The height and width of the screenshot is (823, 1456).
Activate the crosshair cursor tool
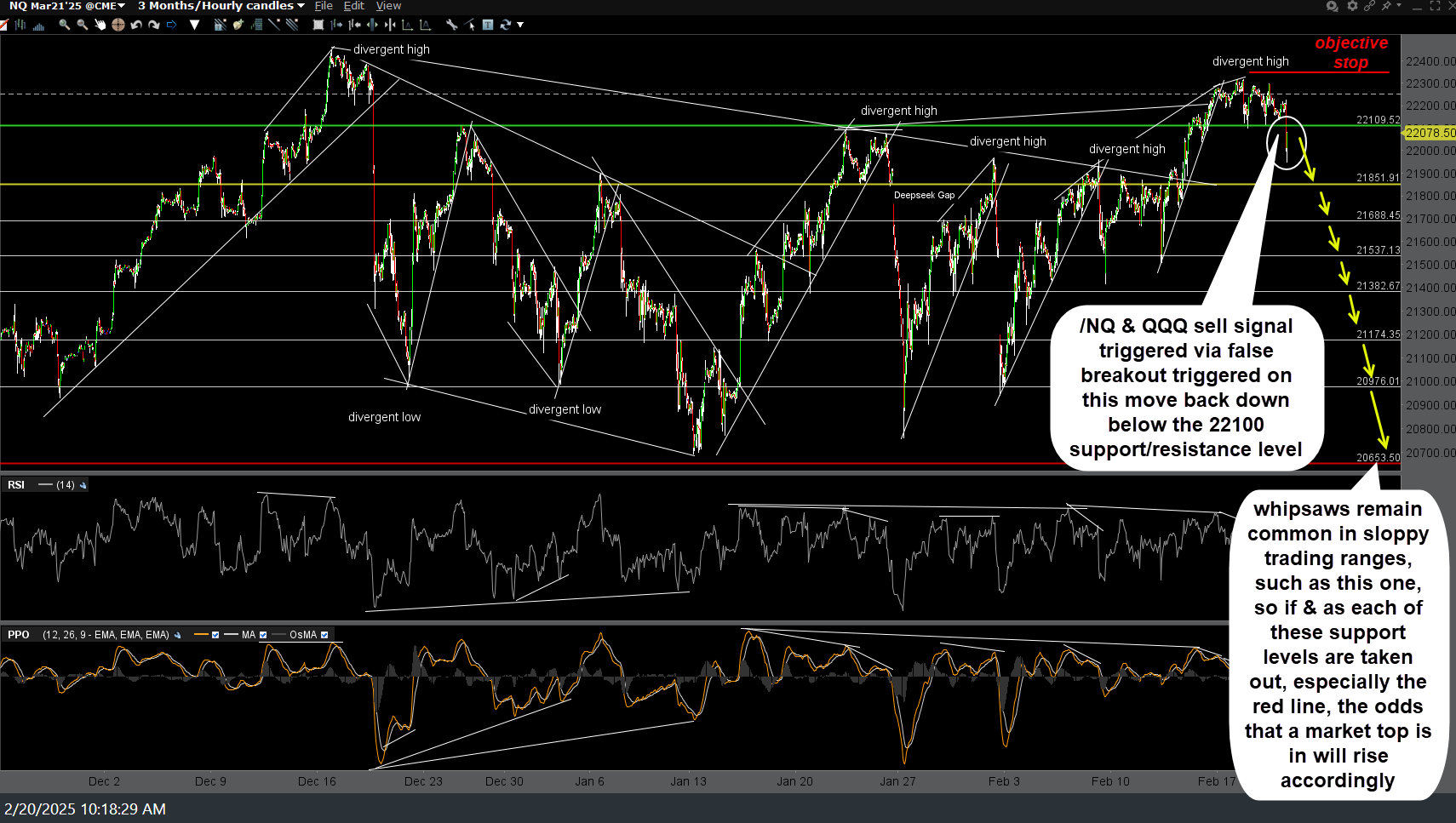coord(118,25)
